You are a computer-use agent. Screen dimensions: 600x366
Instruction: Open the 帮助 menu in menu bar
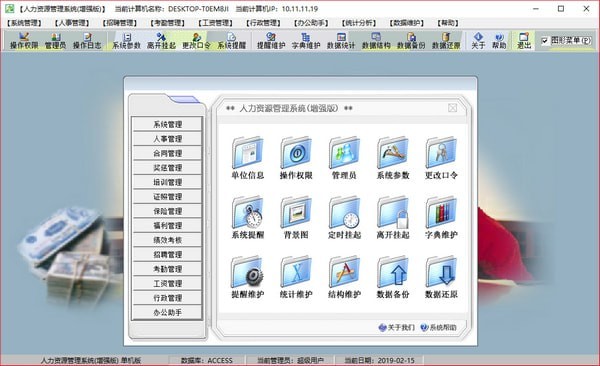point(448,23)
